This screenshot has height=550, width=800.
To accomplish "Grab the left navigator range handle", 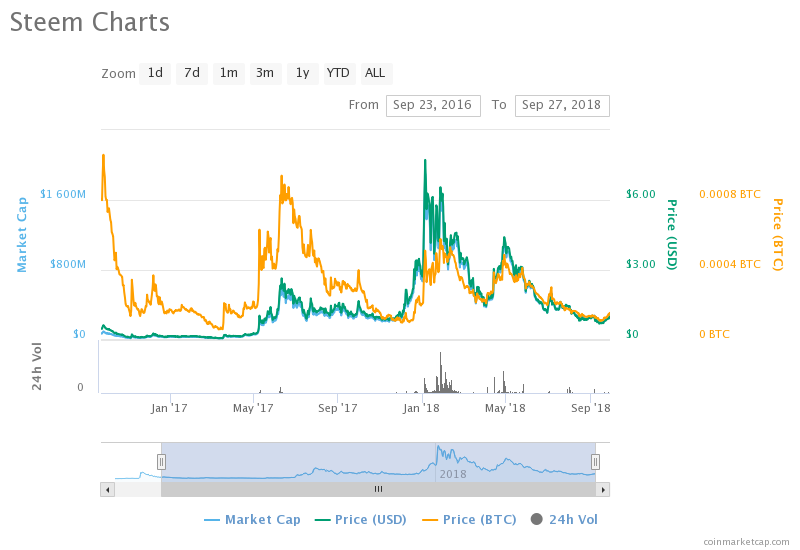I will pyautogui.click(x=161, y=462).
